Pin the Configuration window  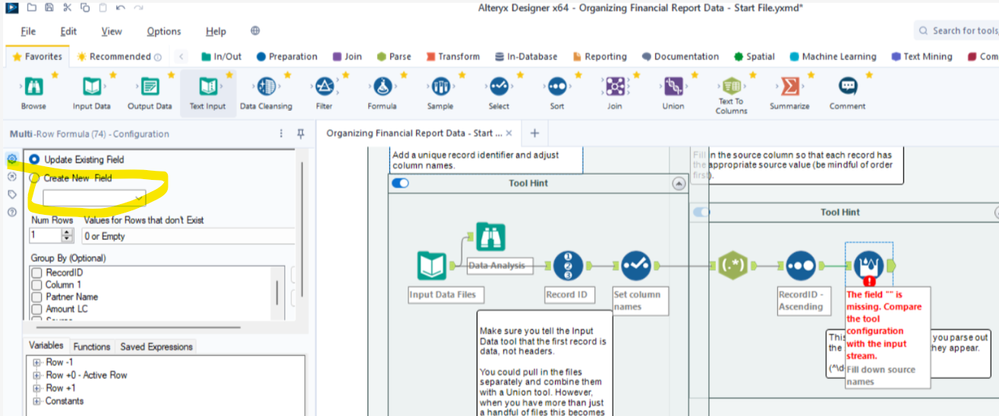tap(301, 134)
